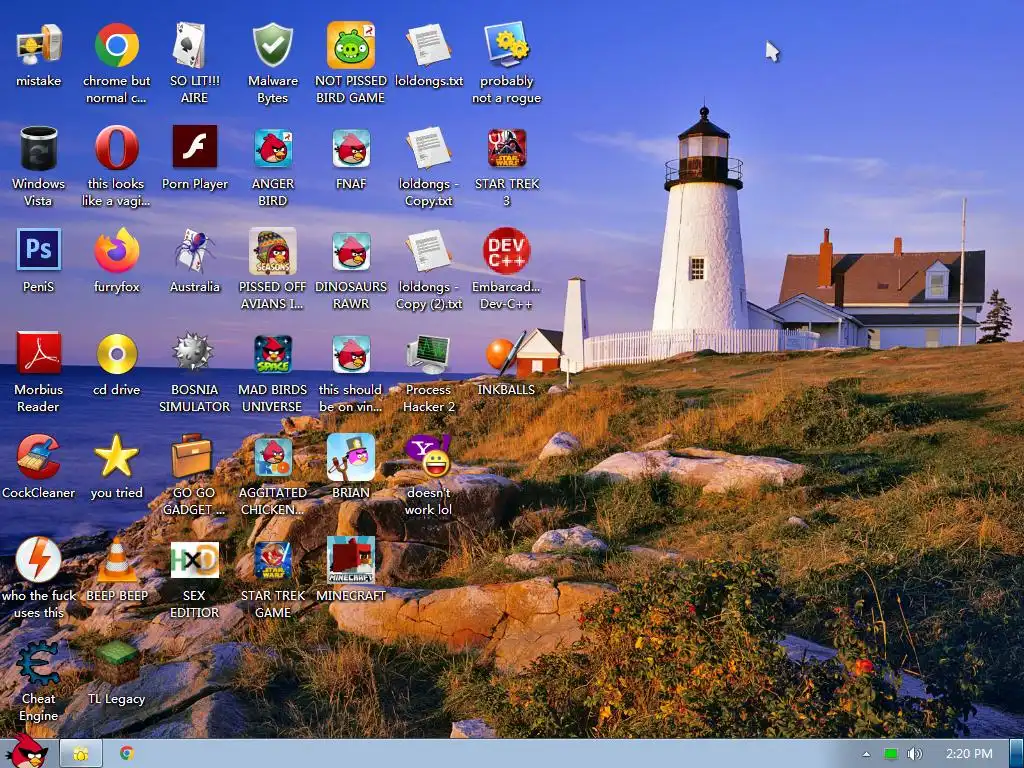The width and height of the screenshot is (1024, 768).
Task: Click the 2:20 PM taskbar clock
Action: tap(968, 754)
